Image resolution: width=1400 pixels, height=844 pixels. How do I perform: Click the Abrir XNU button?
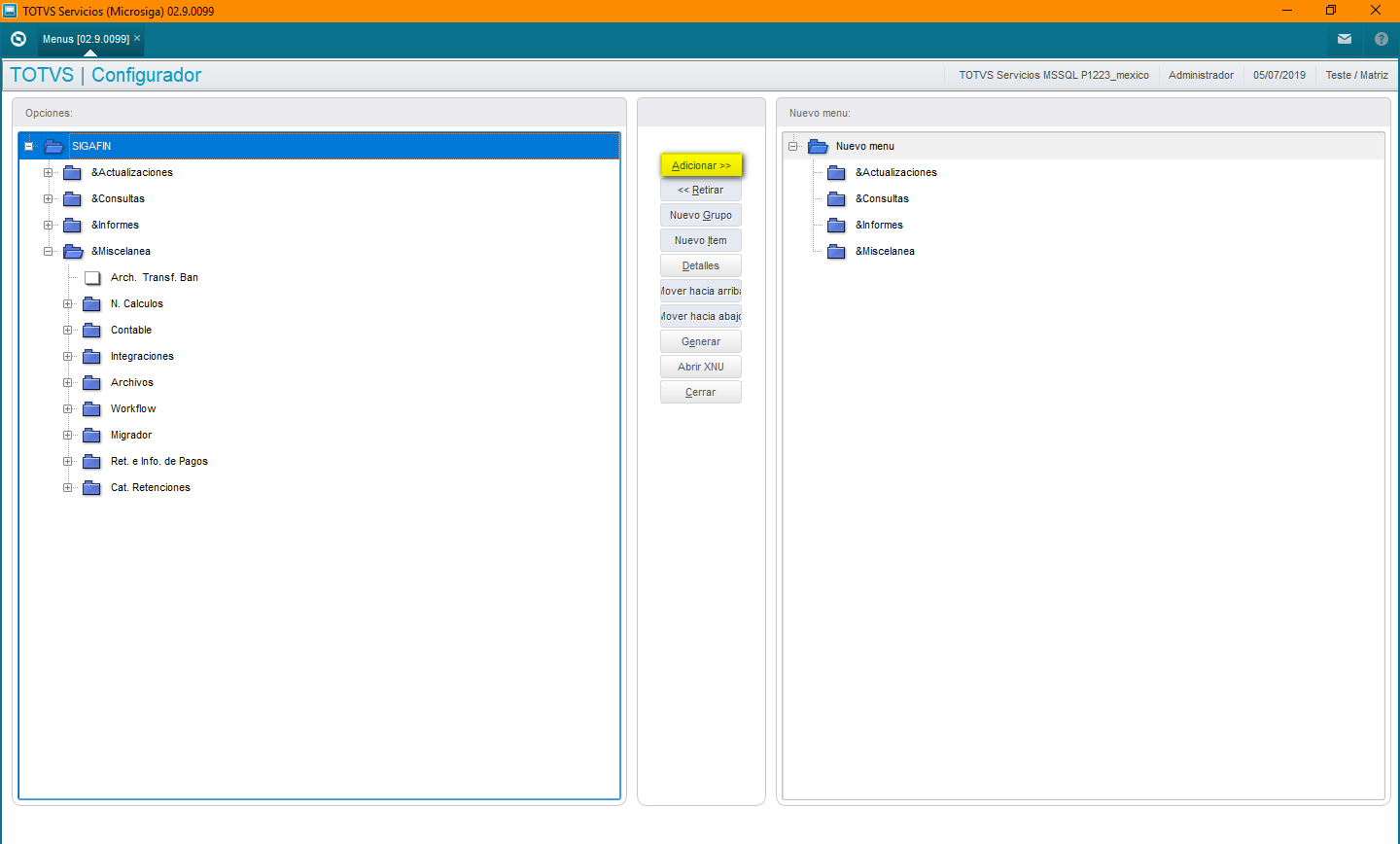(701, 367)
